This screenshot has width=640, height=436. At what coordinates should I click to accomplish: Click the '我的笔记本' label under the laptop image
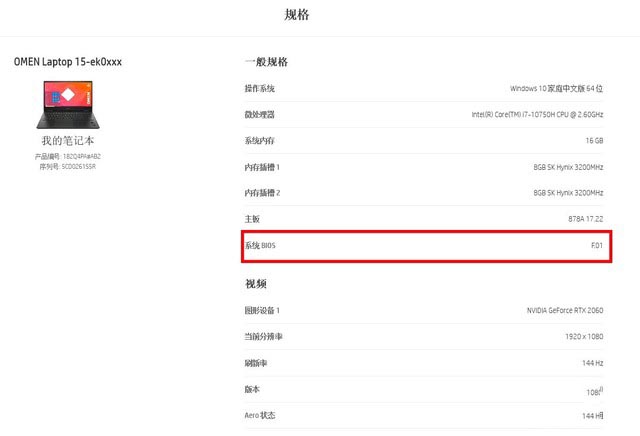(x=68, y=141)
